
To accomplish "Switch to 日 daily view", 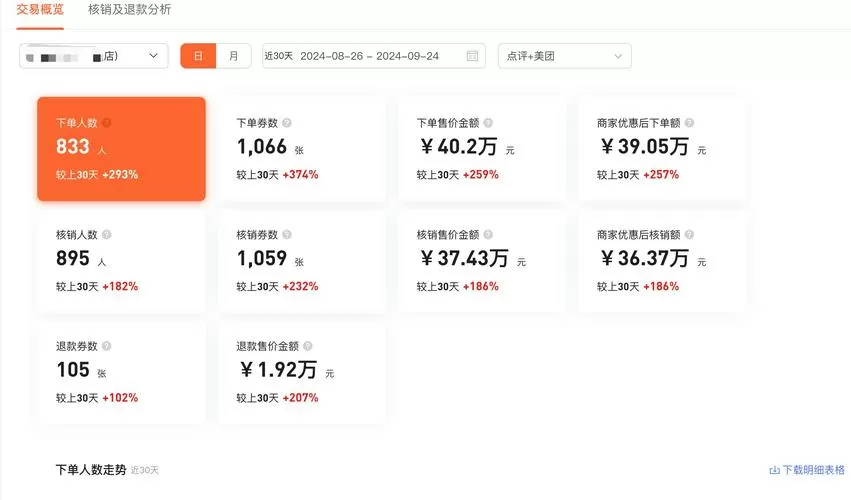I will point(198,56).
